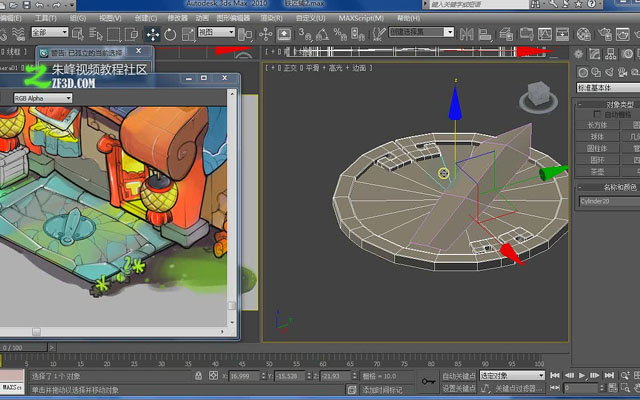Open Rendered Frame Window icon
The height and width of the screenshot is (400, 640).
(x=622, y=34)
